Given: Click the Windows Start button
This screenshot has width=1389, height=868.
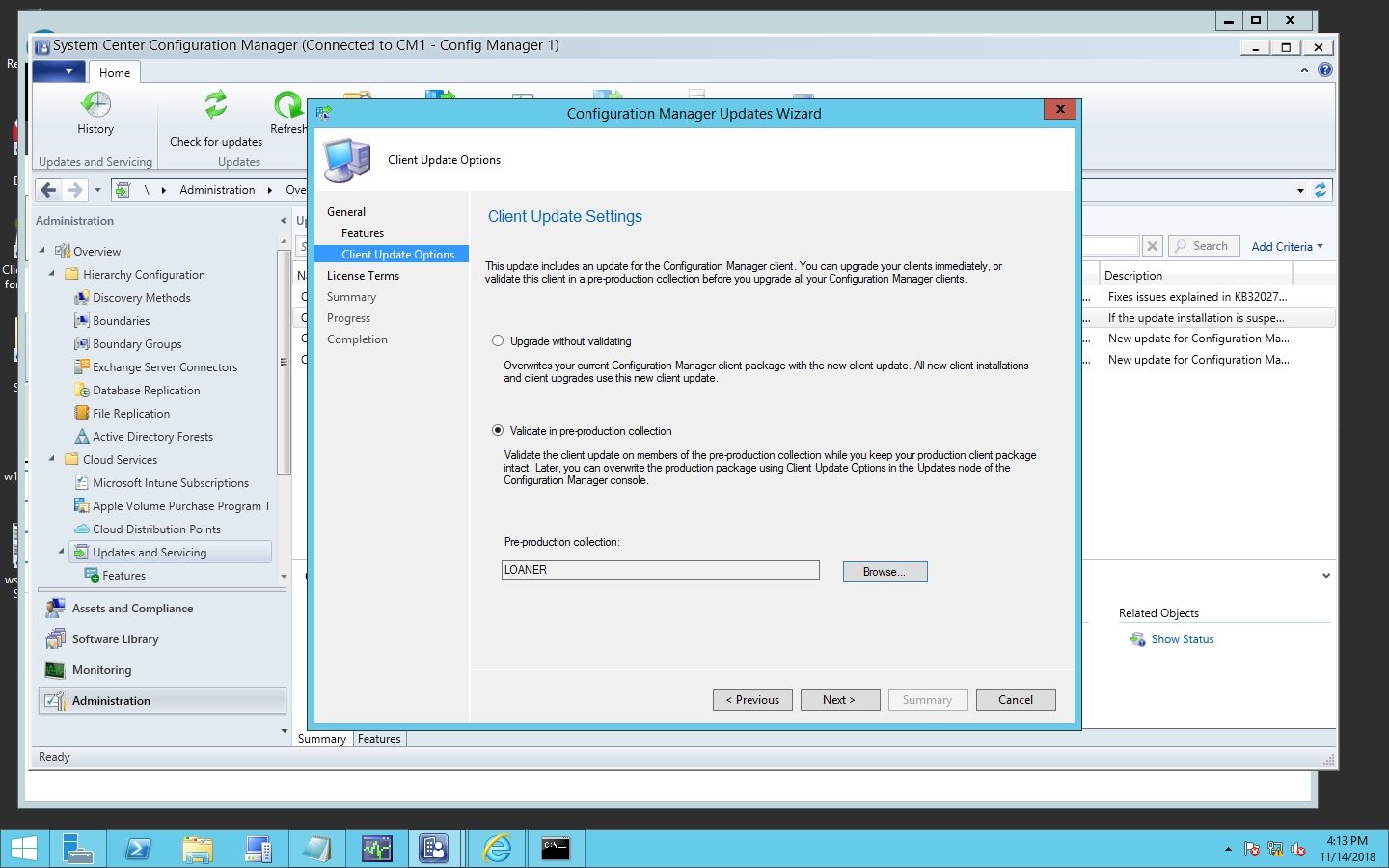Looking at the screenshot, I should [23, 849].
